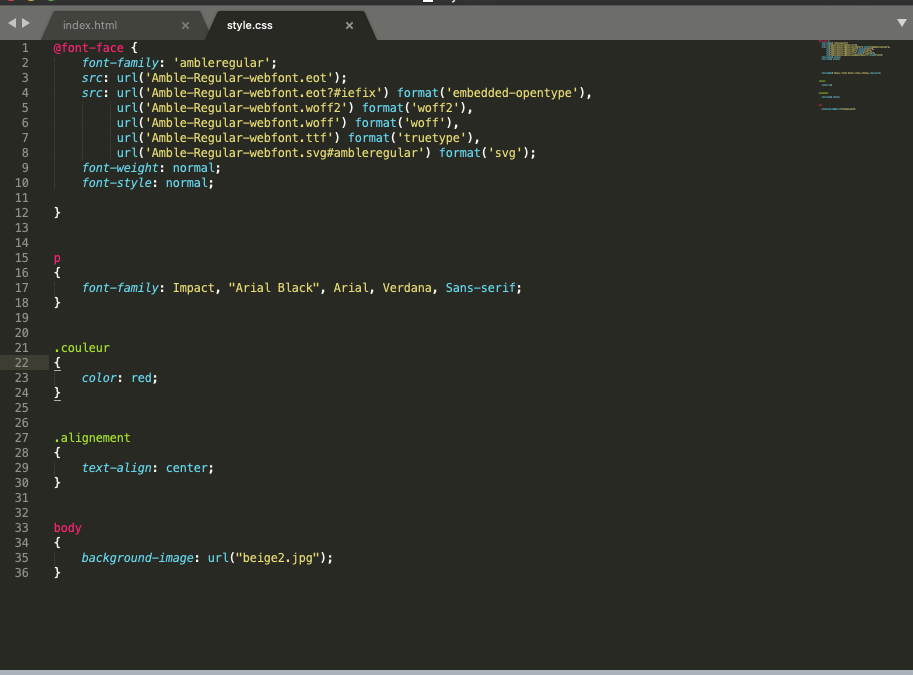
Task: Click the minimap code preview
Action: point(850,75)
